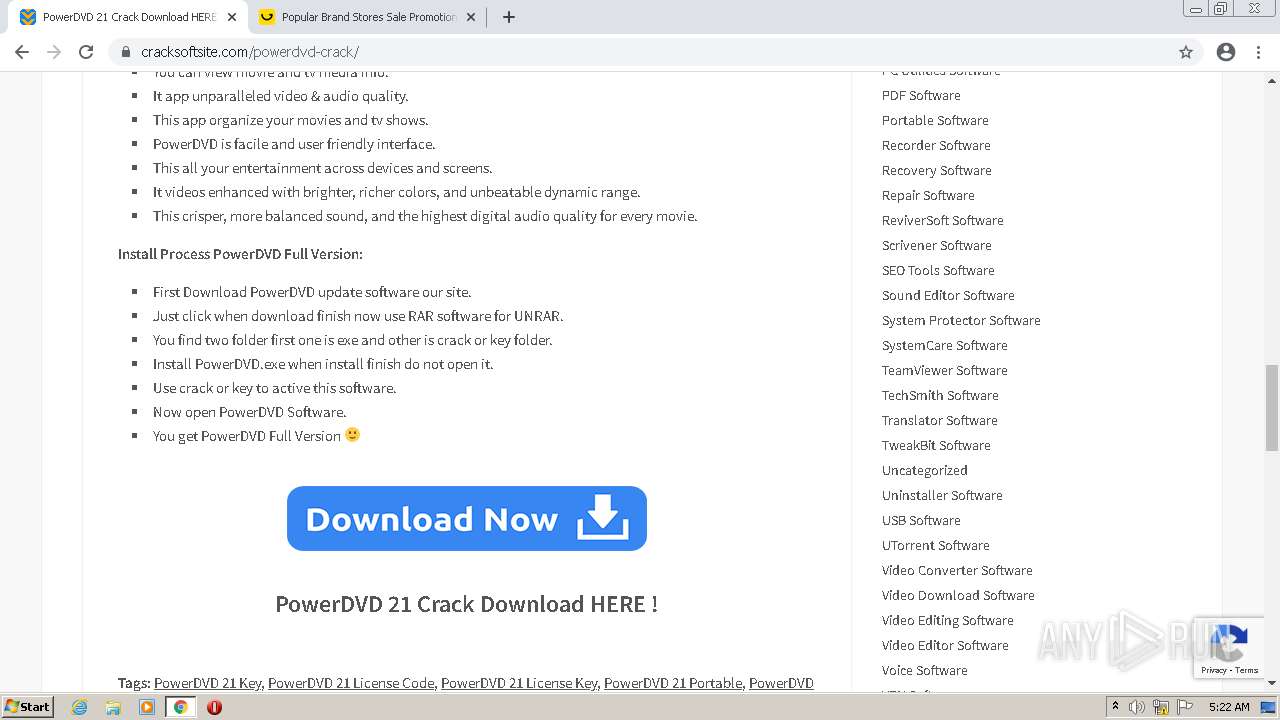Open the PDF Software category
The width and height of the screenshot is (1280, 720).
(x=921, y=95)
